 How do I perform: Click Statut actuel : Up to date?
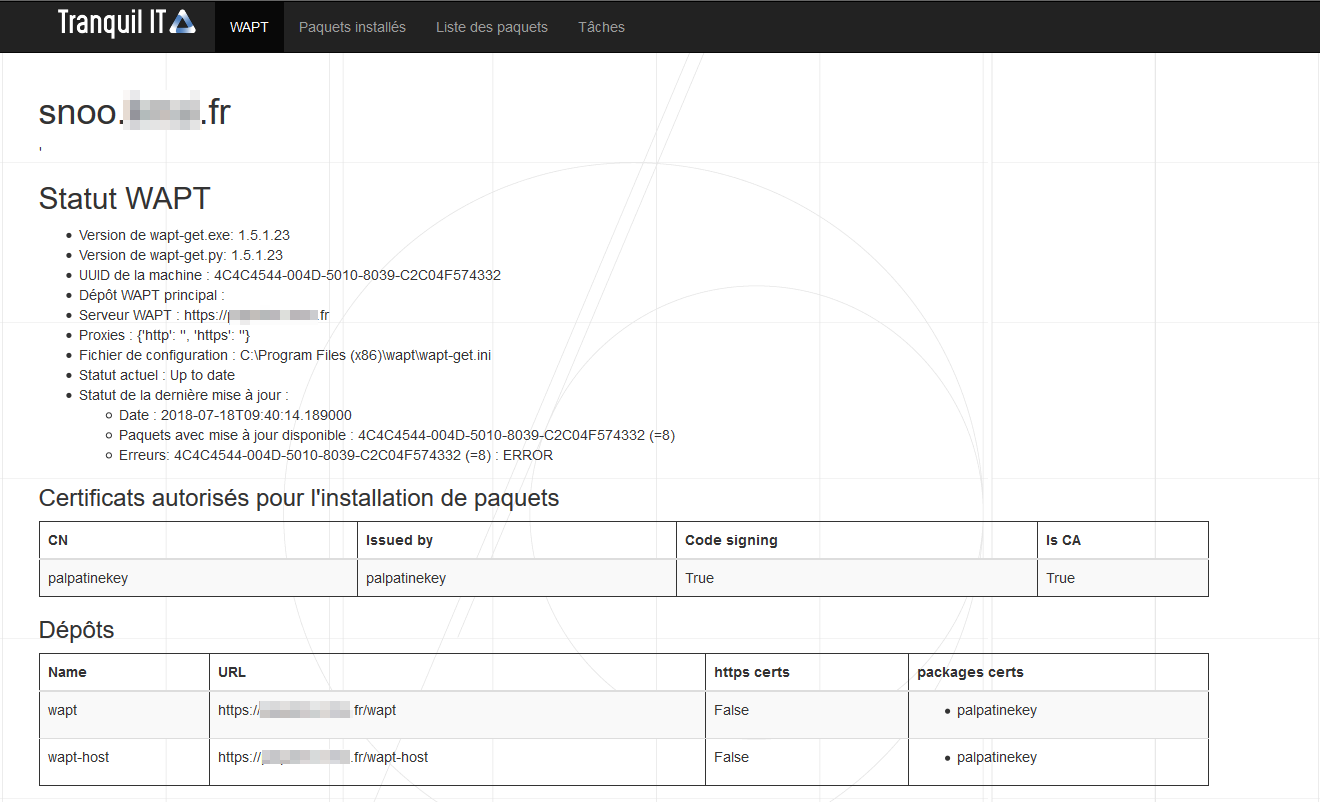point(157,375)
